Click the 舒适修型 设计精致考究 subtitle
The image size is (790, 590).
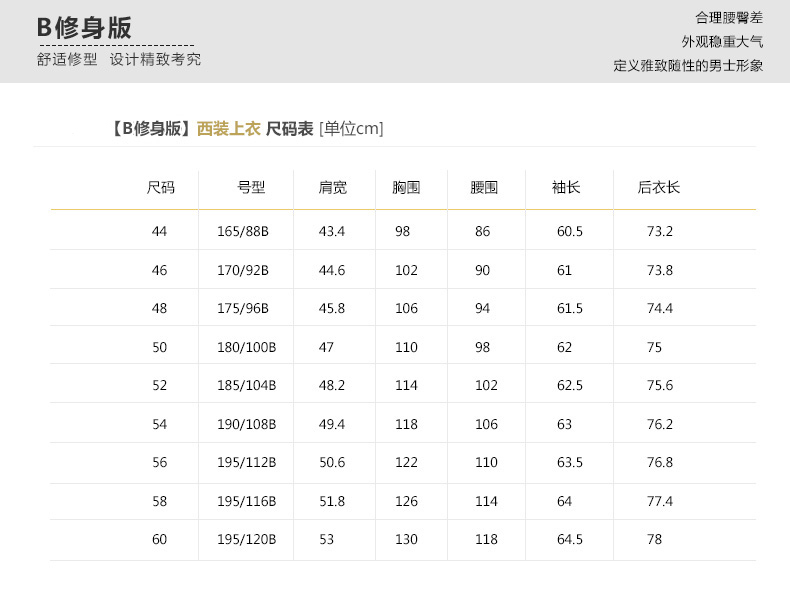pyautogui.click(x=119, y=60)
